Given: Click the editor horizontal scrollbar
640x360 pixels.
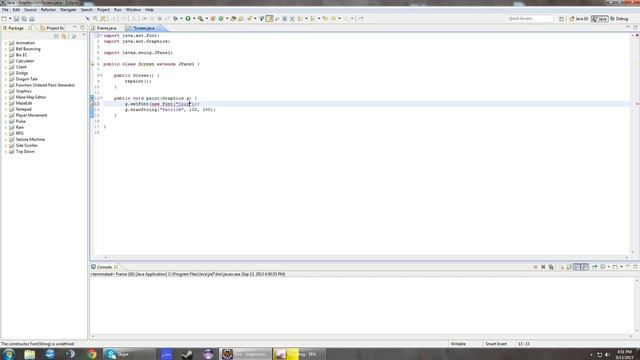Looking at the screenshot, I should click(366, 258).
